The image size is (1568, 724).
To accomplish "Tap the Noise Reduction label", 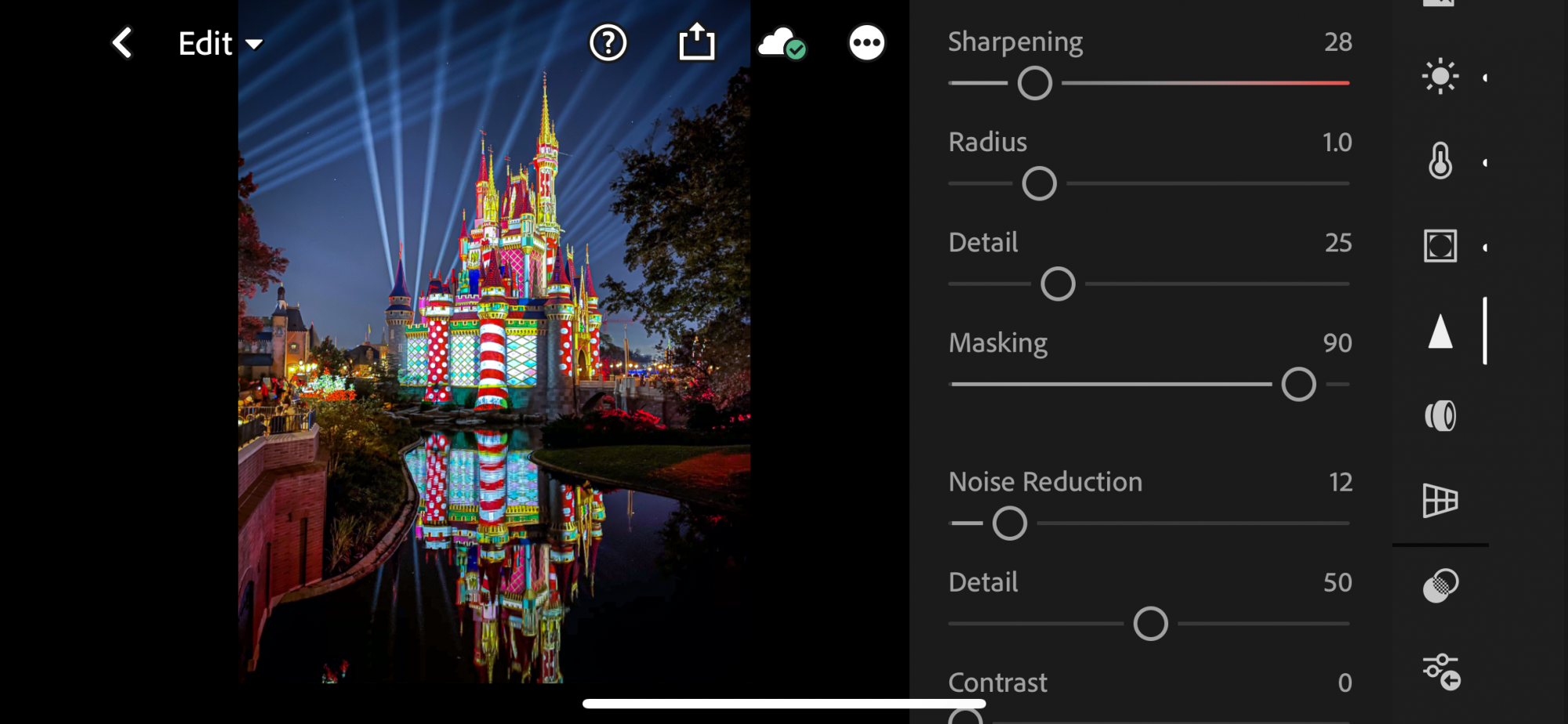I will click(x=1046, y=482).
